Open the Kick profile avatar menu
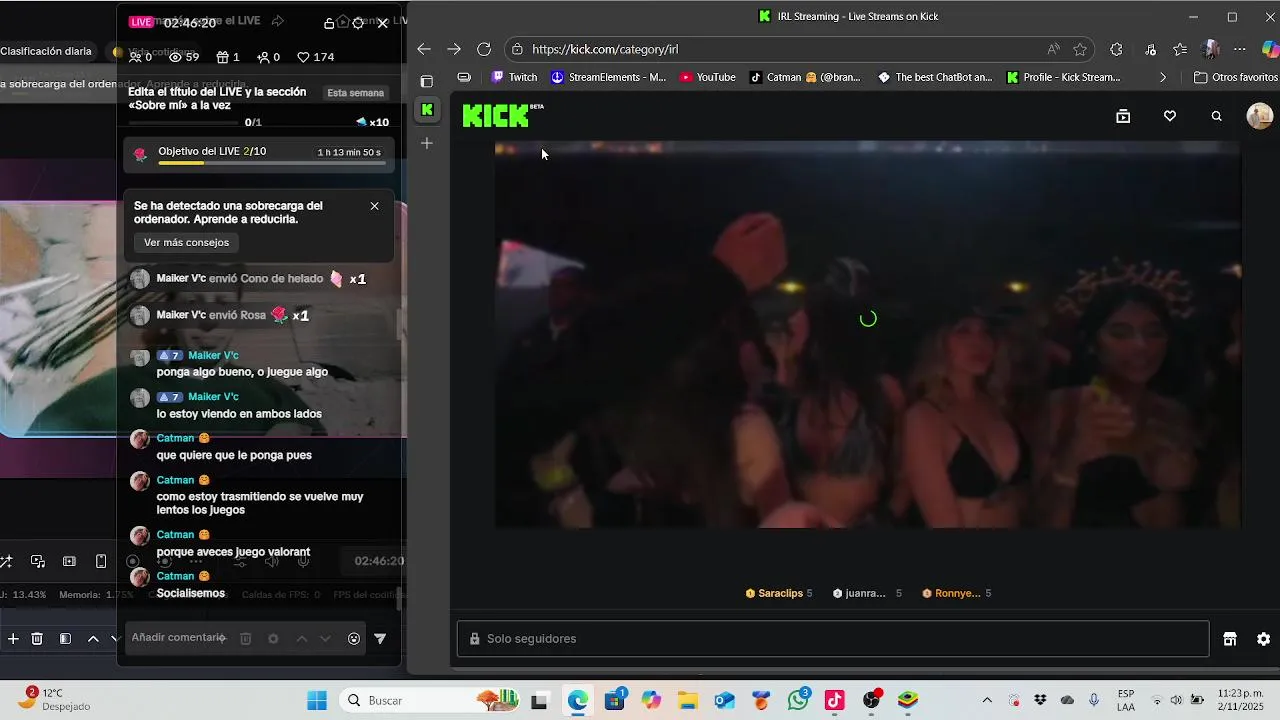The height and width of the screenshot is (720, 1280). tap(1260, 116)
